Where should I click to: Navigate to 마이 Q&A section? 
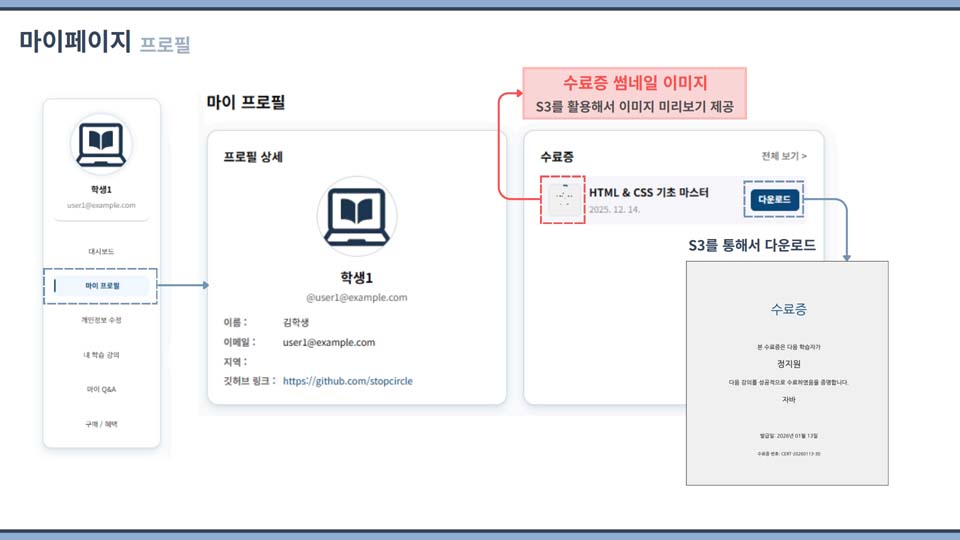[101, 389]
